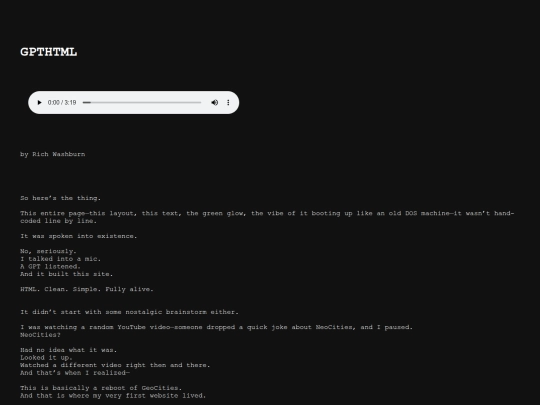Image resolution: width=540 pixels, height=405 pixels.
Task: Click the line about my very first website
Action: [x=113, y=395]
